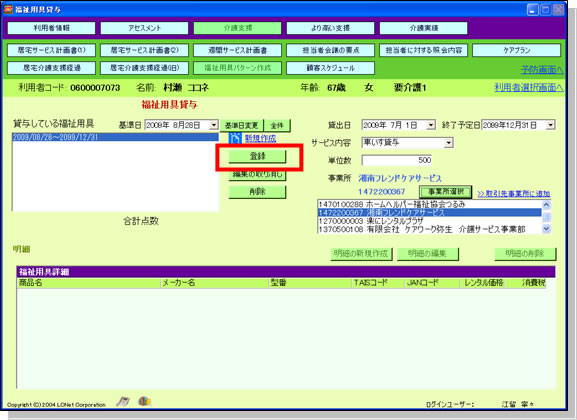Open the 介護実績 tab

coord(424,28)
